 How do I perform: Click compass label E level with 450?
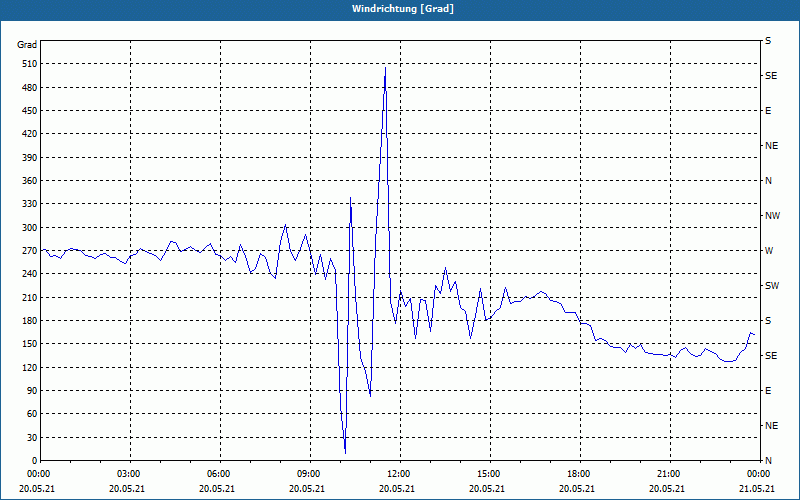768,111
